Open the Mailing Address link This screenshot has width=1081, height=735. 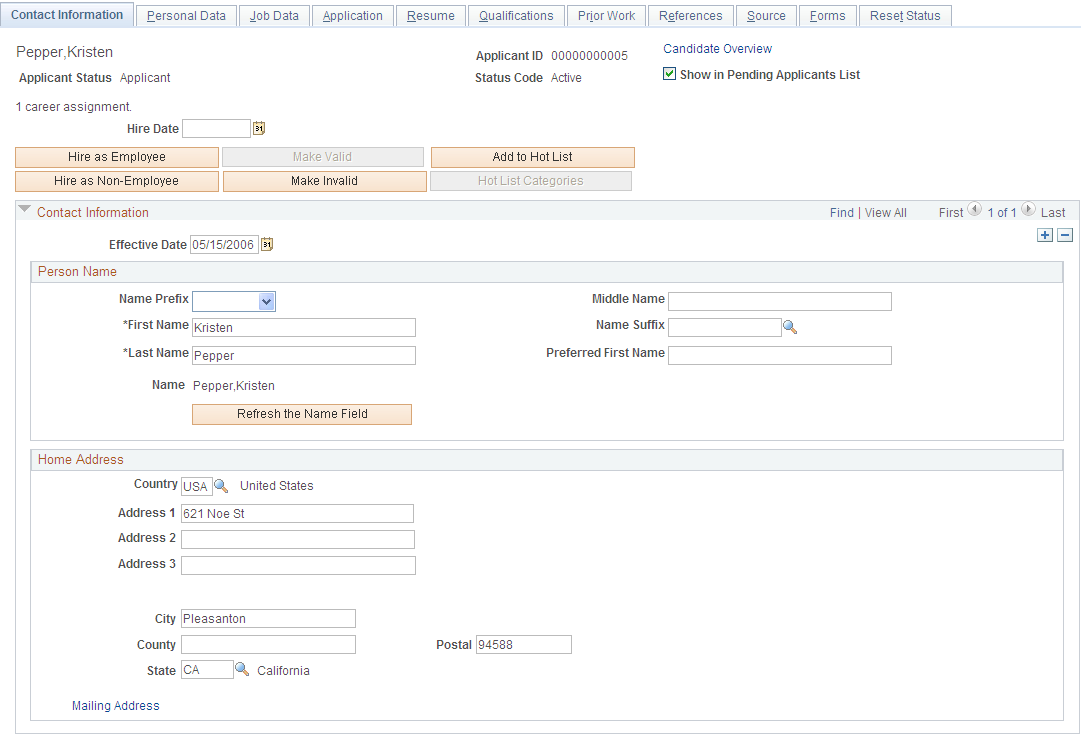[x=116, y=706]
